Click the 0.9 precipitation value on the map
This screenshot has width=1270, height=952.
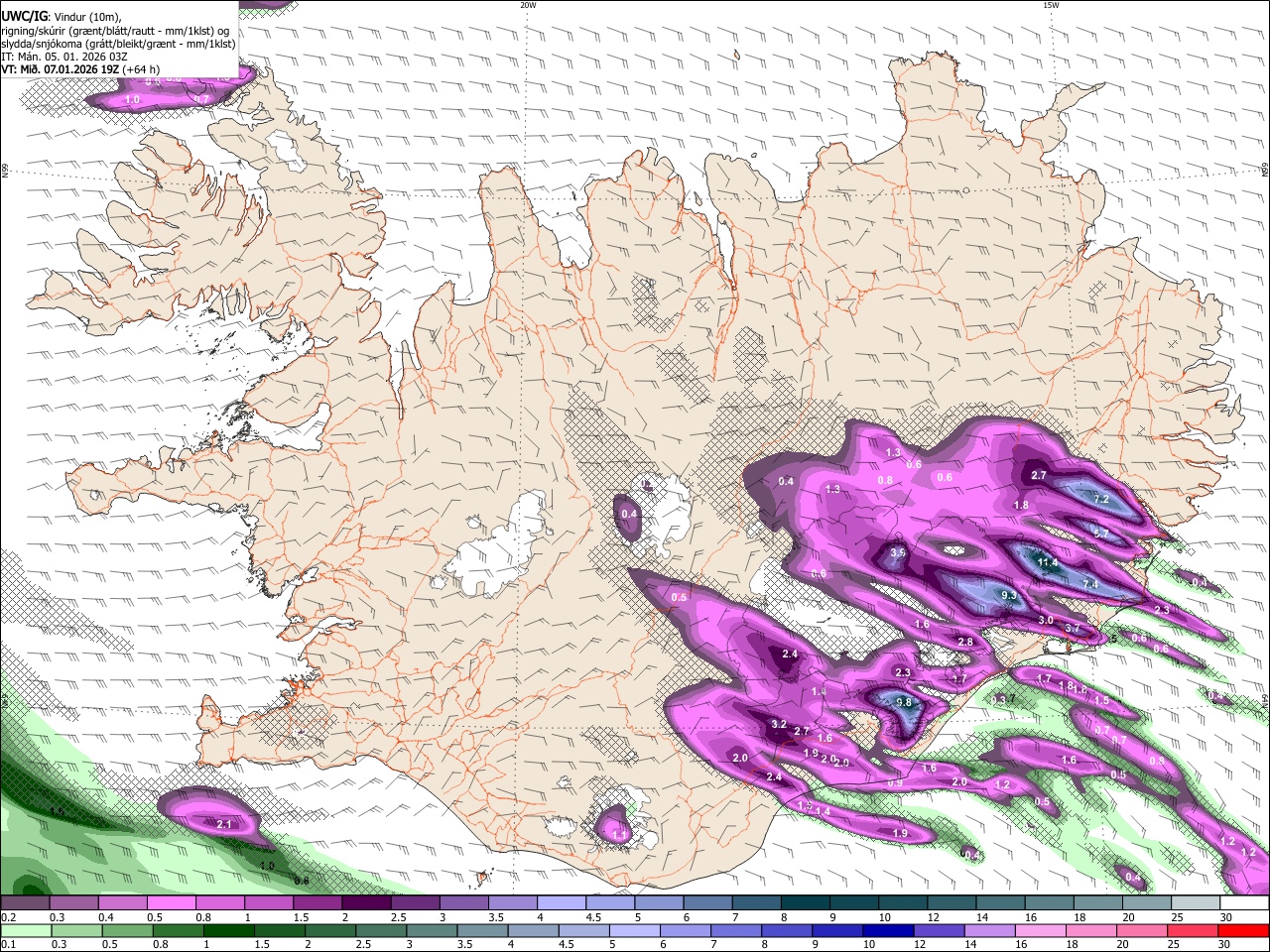[x=894, y=782]
